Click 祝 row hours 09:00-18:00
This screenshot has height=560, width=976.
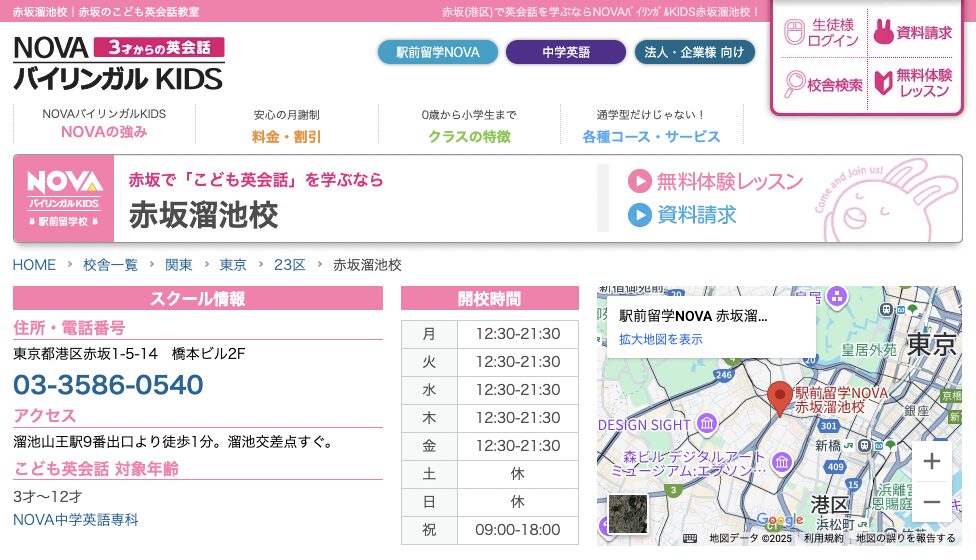tap(518, 530)
